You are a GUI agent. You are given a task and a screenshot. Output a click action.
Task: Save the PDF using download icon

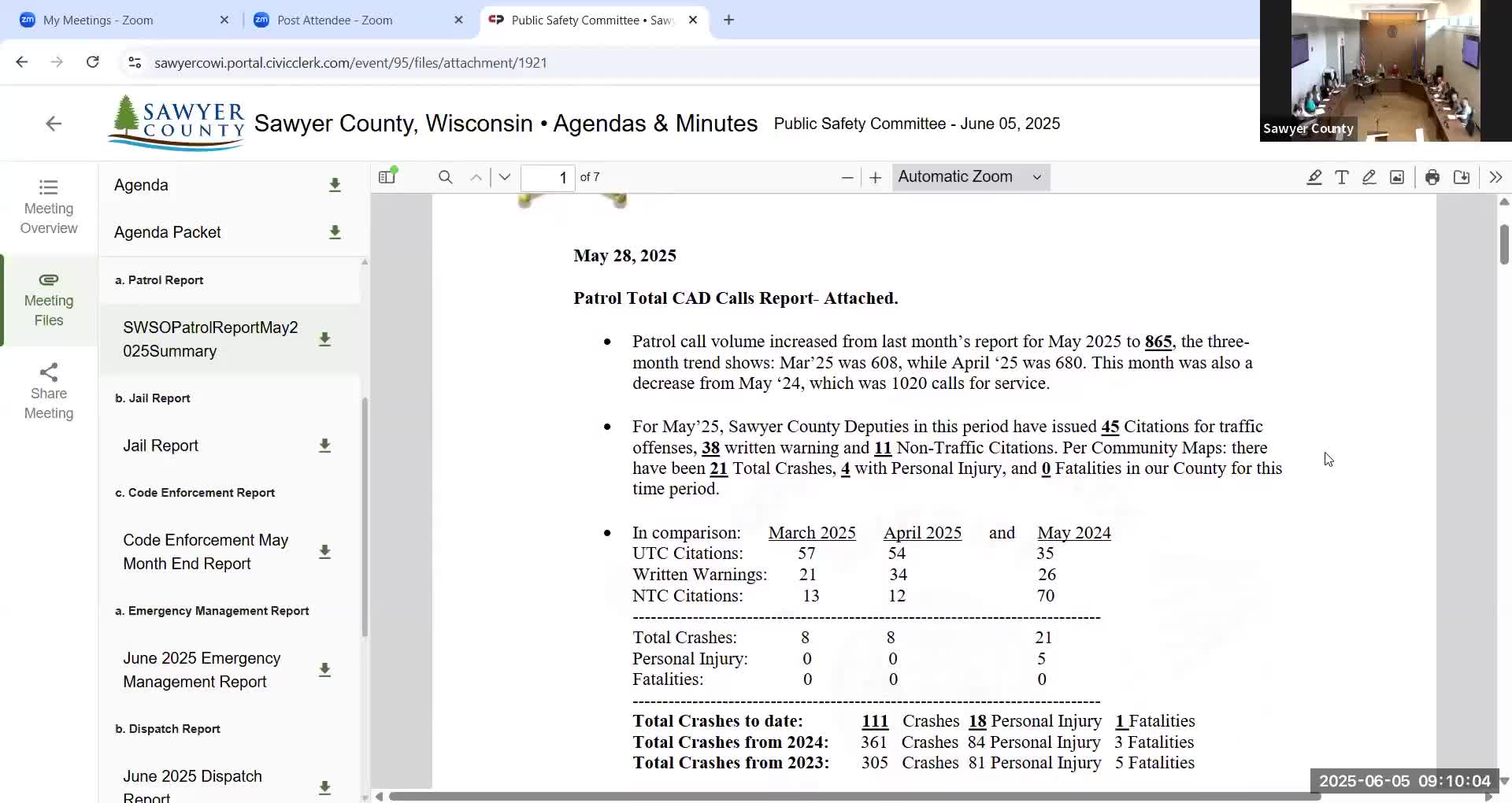(x=1461, y=177)
